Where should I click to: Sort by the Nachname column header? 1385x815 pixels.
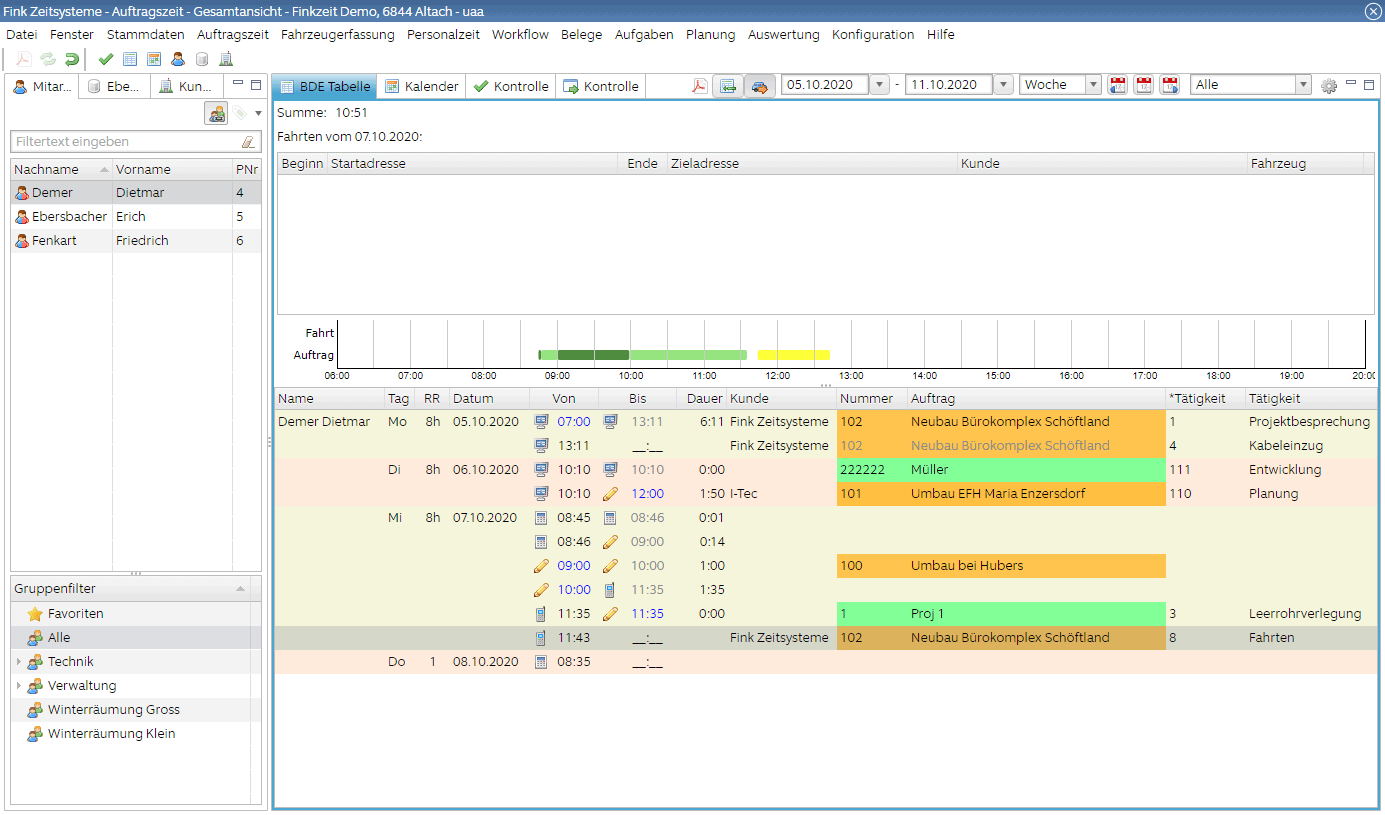pyautogui.click(x=61, y=169)
